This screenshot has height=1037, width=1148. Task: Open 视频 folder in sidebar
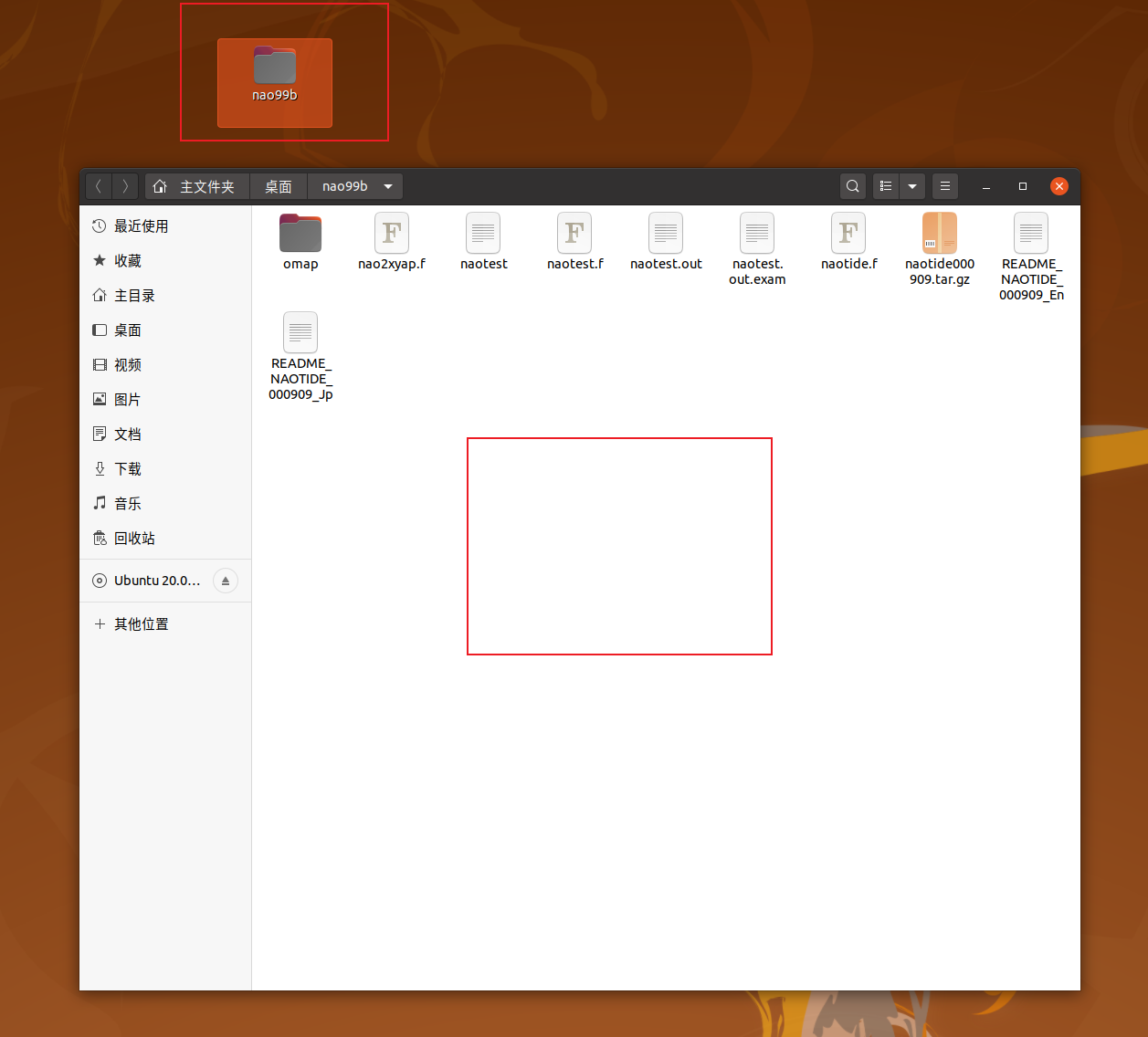[165, 365]
